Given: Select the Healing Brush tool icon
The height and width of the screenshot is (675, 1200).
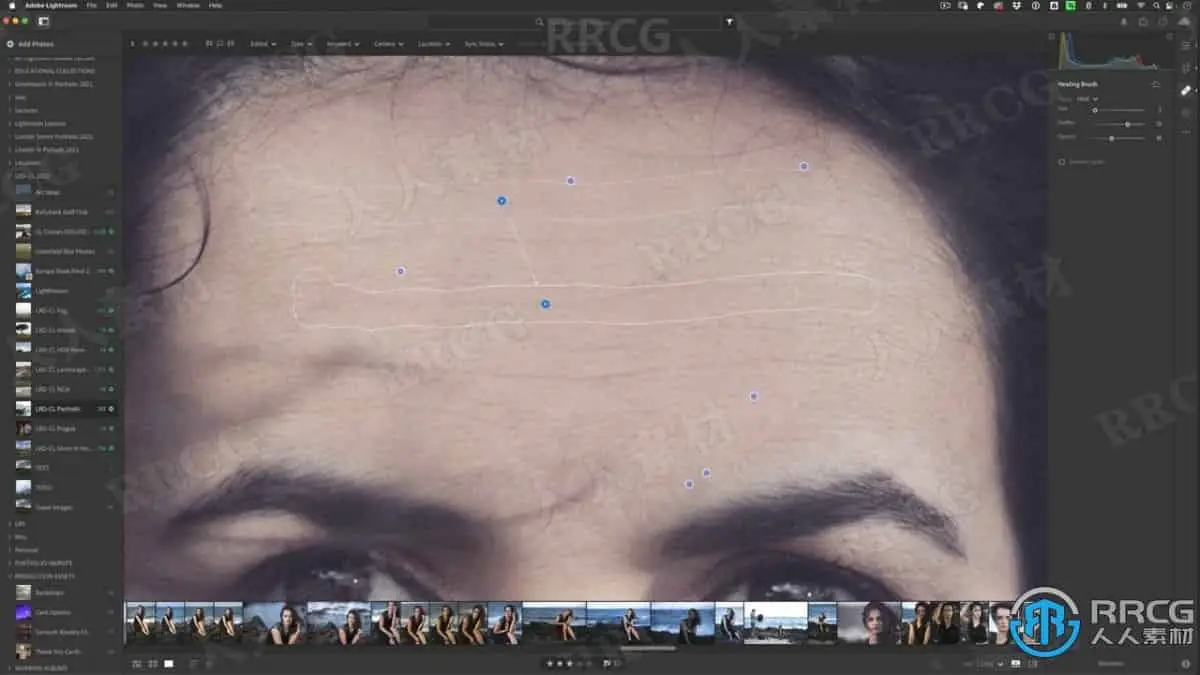Looking at the screenshot, I should tap(1185, 90).
